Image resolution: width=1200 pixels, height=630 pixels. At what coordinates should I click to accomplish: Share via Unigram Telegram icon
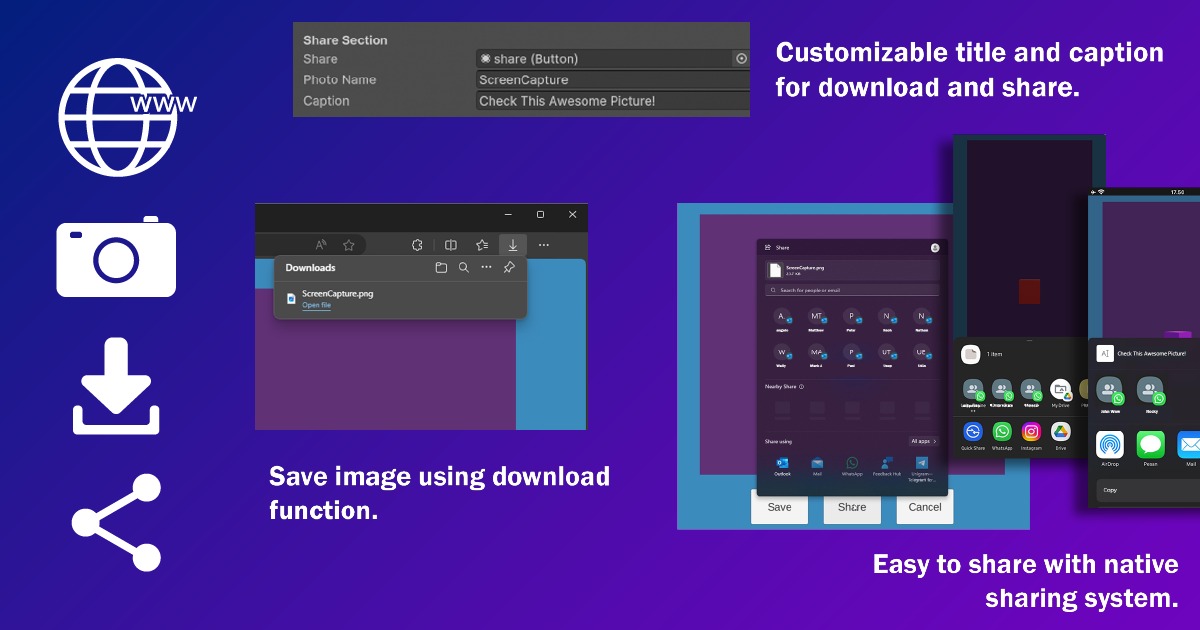921,468
